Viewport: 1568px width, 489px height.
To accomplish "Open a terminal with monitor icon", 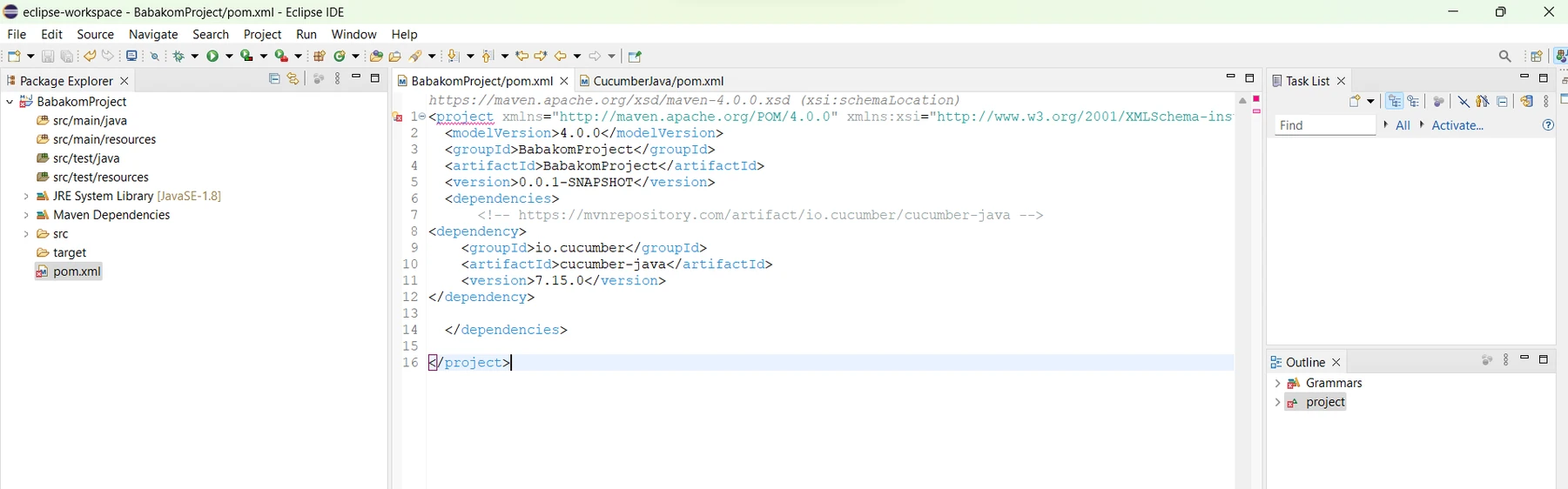I will tap(131, 57).
